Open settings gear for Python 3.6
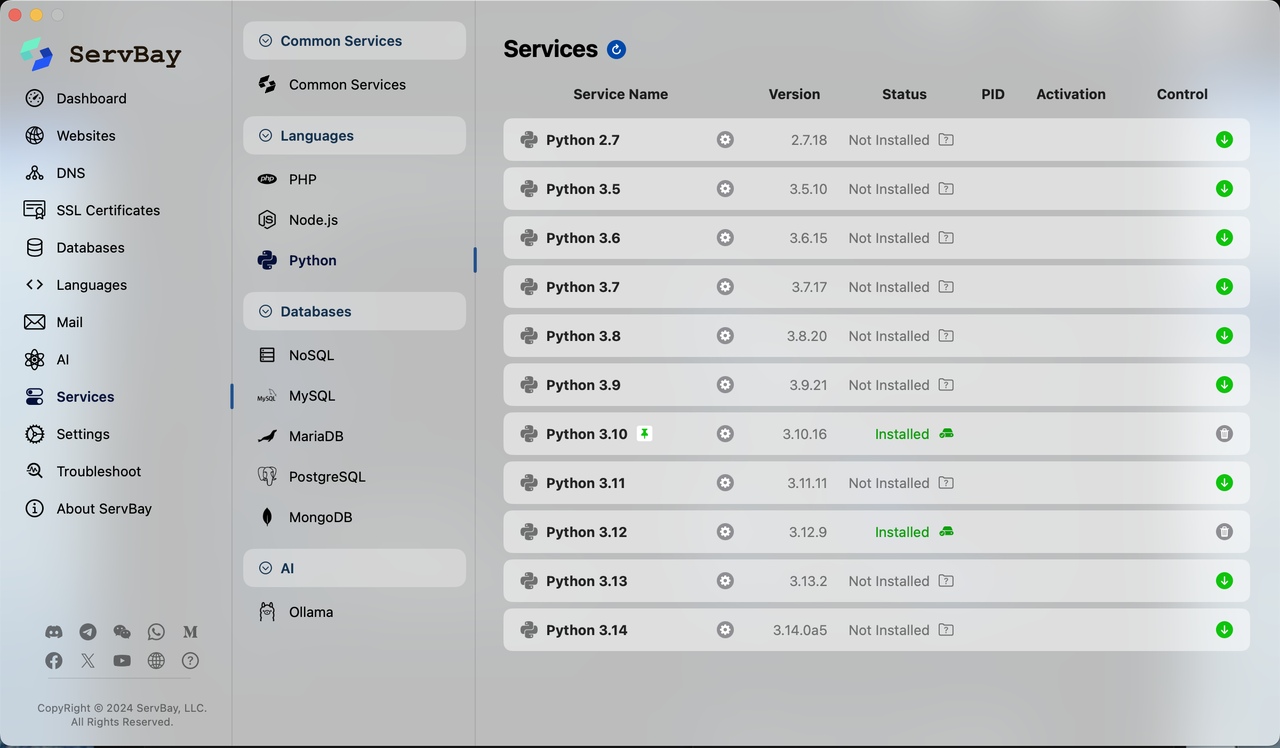 pos(725,238)
